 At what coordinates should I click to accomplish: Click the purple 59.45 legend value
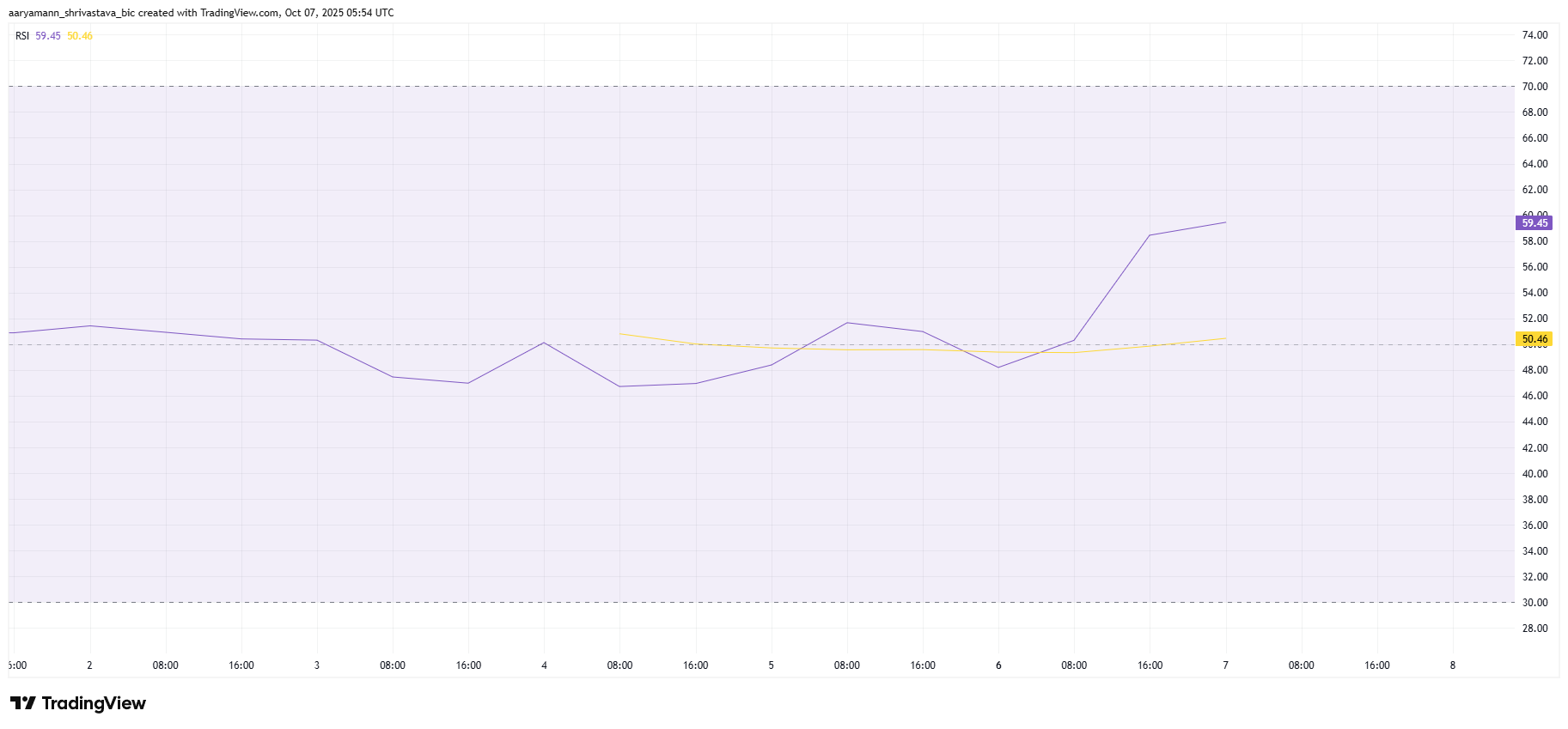(48, 36)
